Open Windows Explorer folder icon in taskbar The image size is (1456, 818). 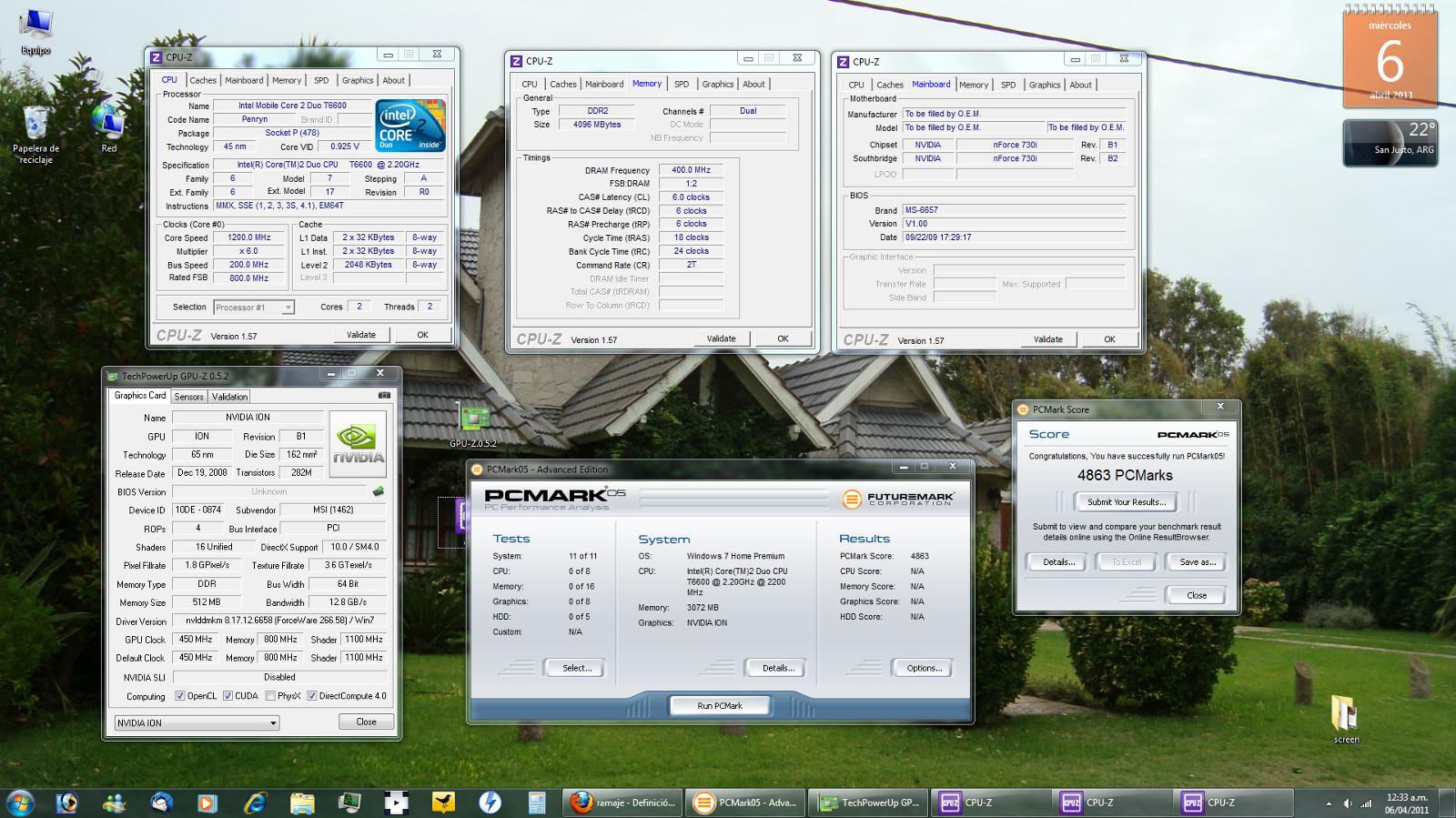click(302, 803)
